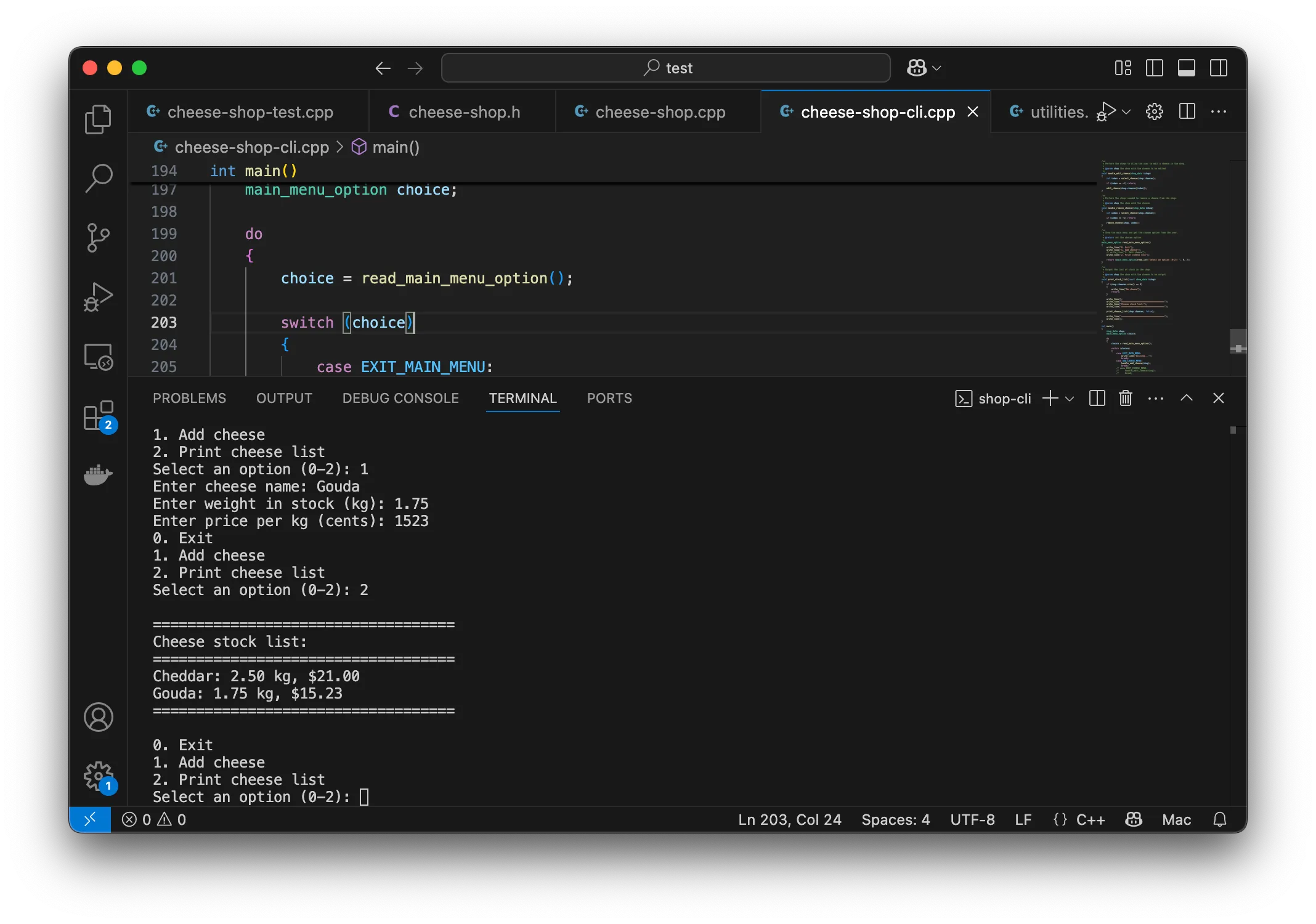Select C++ language mode
1316x924 pixels.
[x=1091, y=819]
